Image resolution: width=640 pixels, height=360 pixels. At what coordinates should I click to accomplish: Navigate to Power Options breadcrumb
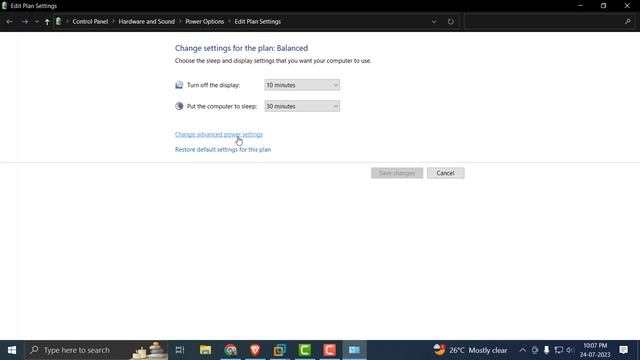(x=204, y=22)
